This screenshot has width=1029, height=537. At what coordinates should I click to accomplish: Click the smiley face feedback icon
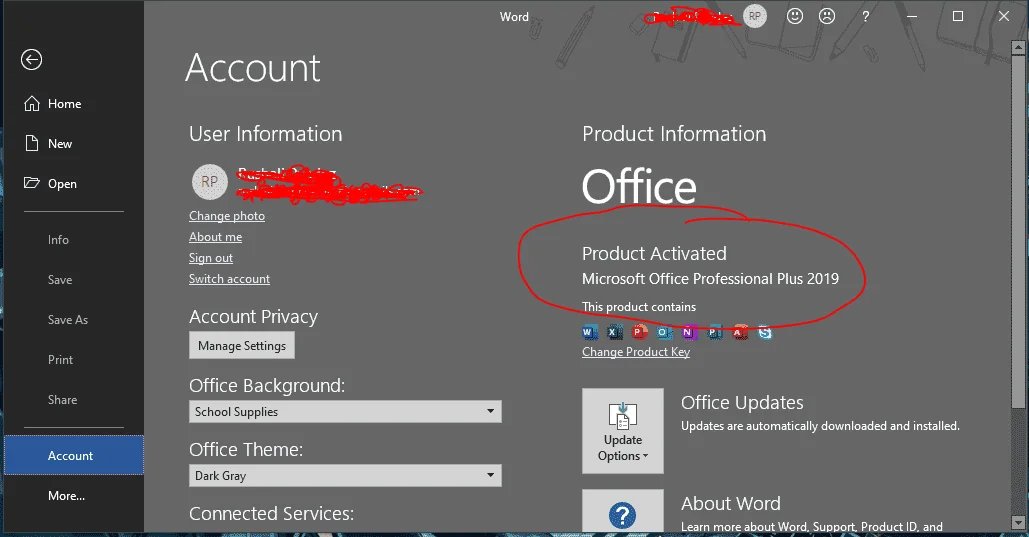(x=795, y=16)
